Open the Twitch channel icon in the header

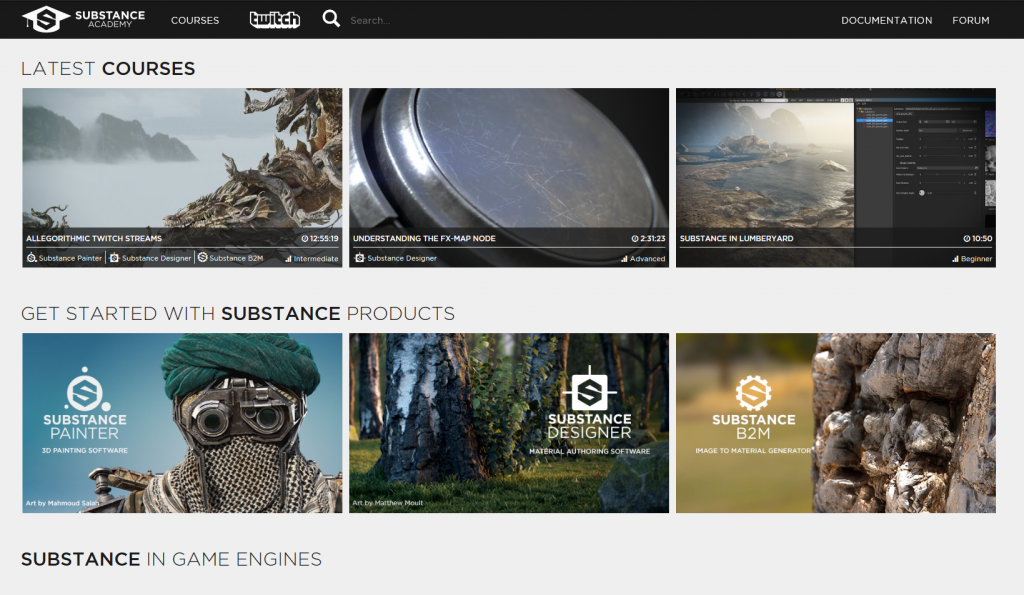(x=274, y=18)
